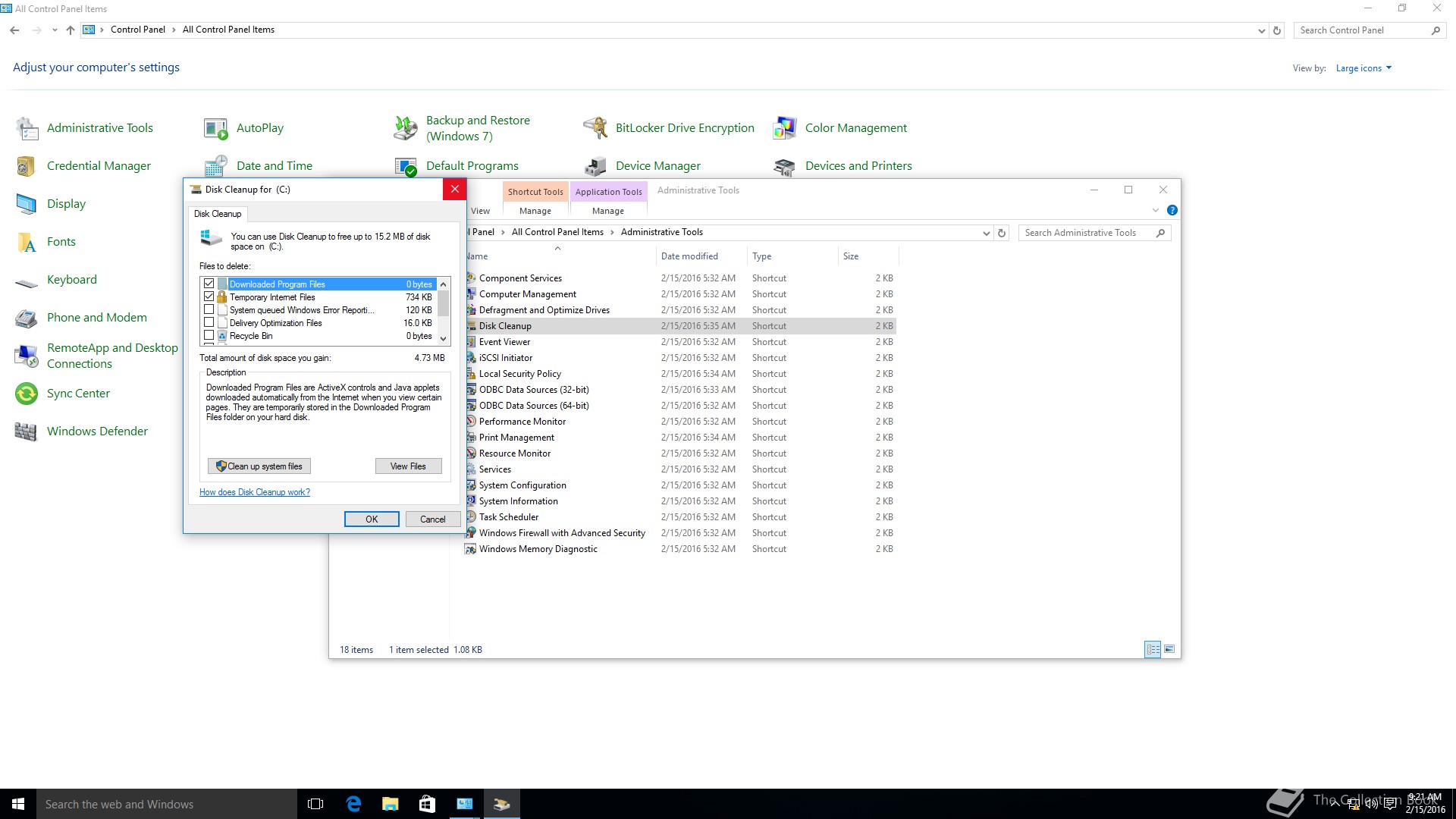Open recent locations dropdown next to Forward
Viewport: 1456px width, 819px height.
point(55,30)
